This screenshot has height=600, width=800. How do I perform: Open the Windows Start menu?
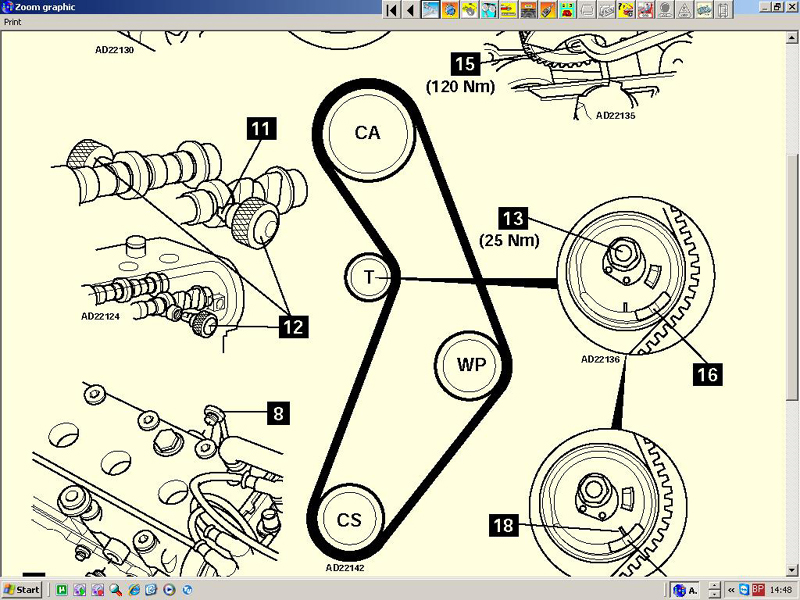(x=22, y=590)
